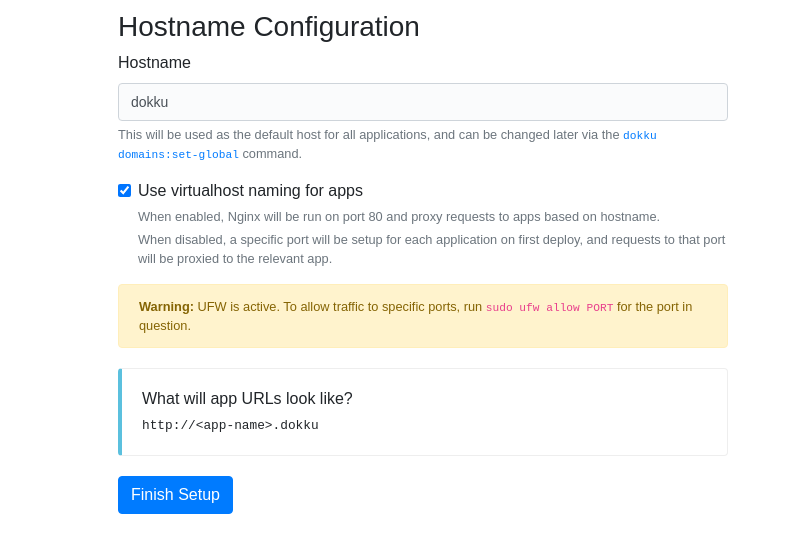792x557 pixels.
Task: Click the word "question." in the yellow warning box
Action: tap(165, 326)
